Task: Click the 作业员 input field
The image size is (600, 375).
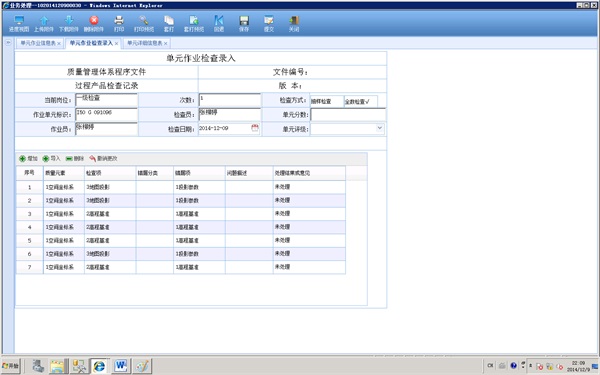Action: pyautogui.click(x=106, y=129)
